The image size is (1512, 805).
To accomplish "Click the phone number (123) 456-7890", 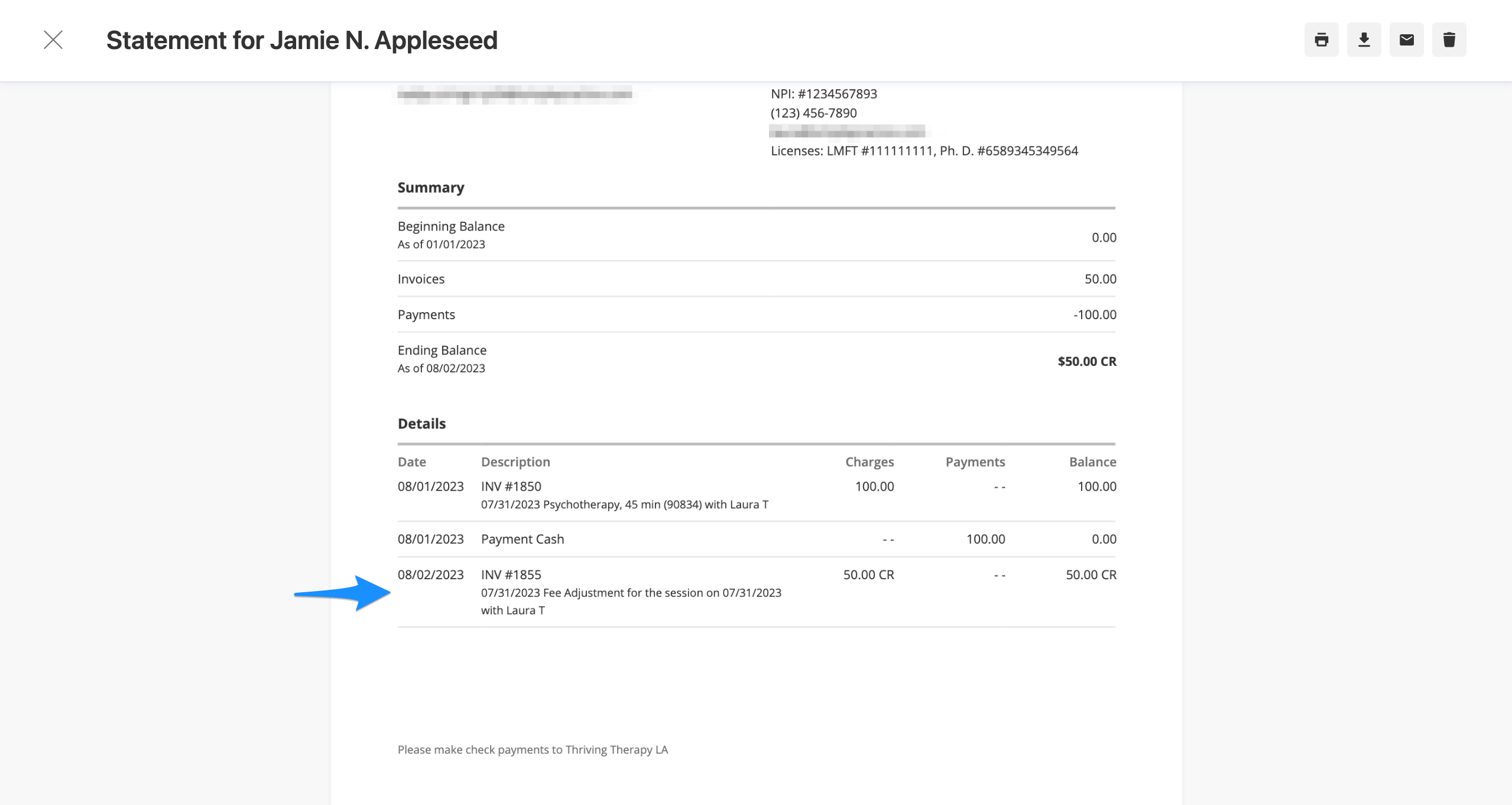I will coord(813,112).
